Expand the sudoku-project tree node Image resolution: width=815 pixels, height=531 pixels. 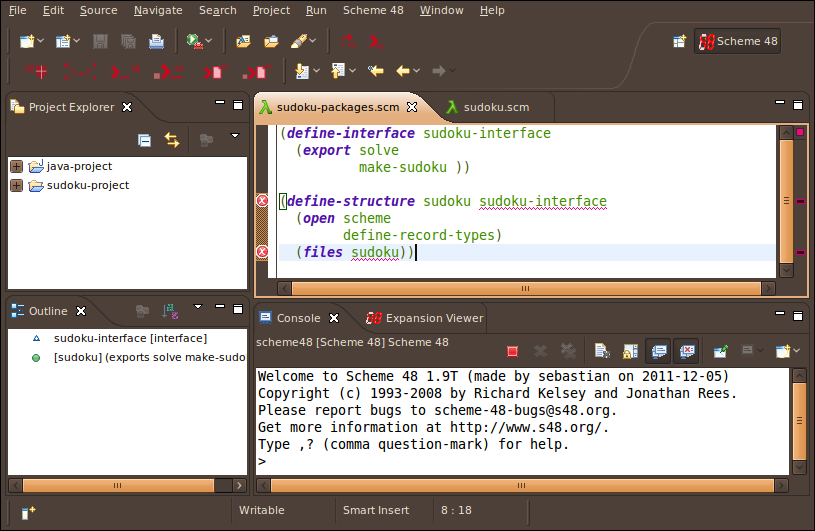(17, 185)
